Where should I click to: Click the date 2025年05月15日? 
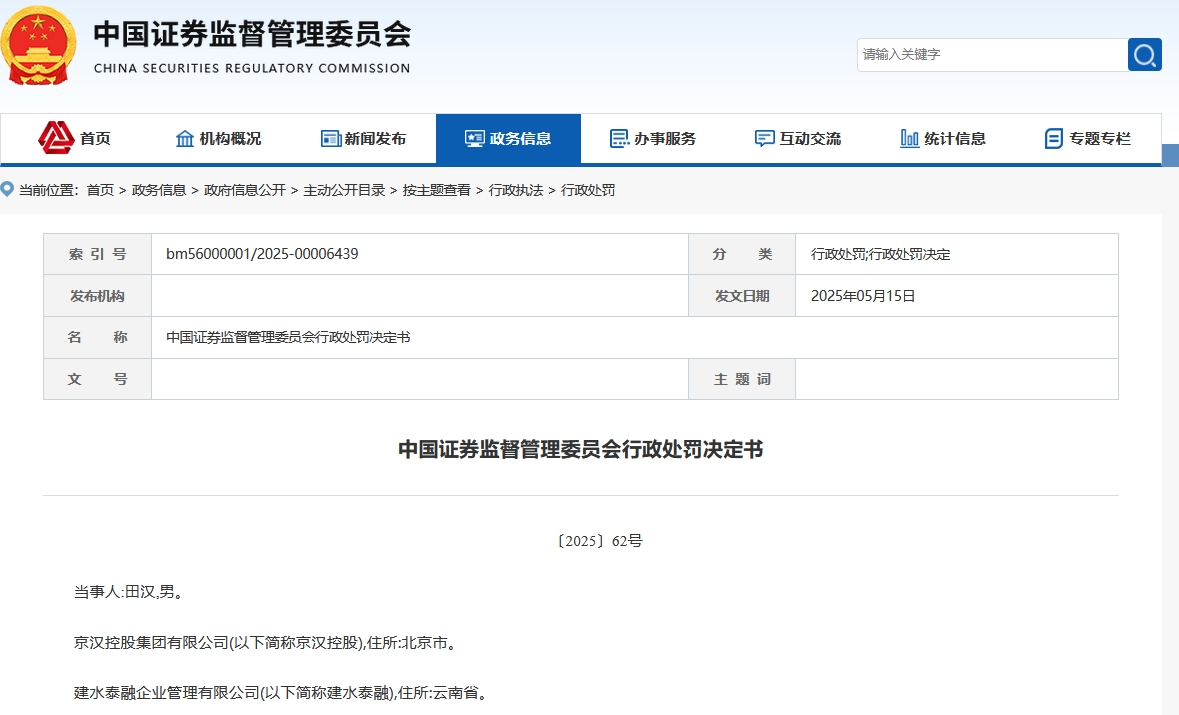click(x=863, y=296)
